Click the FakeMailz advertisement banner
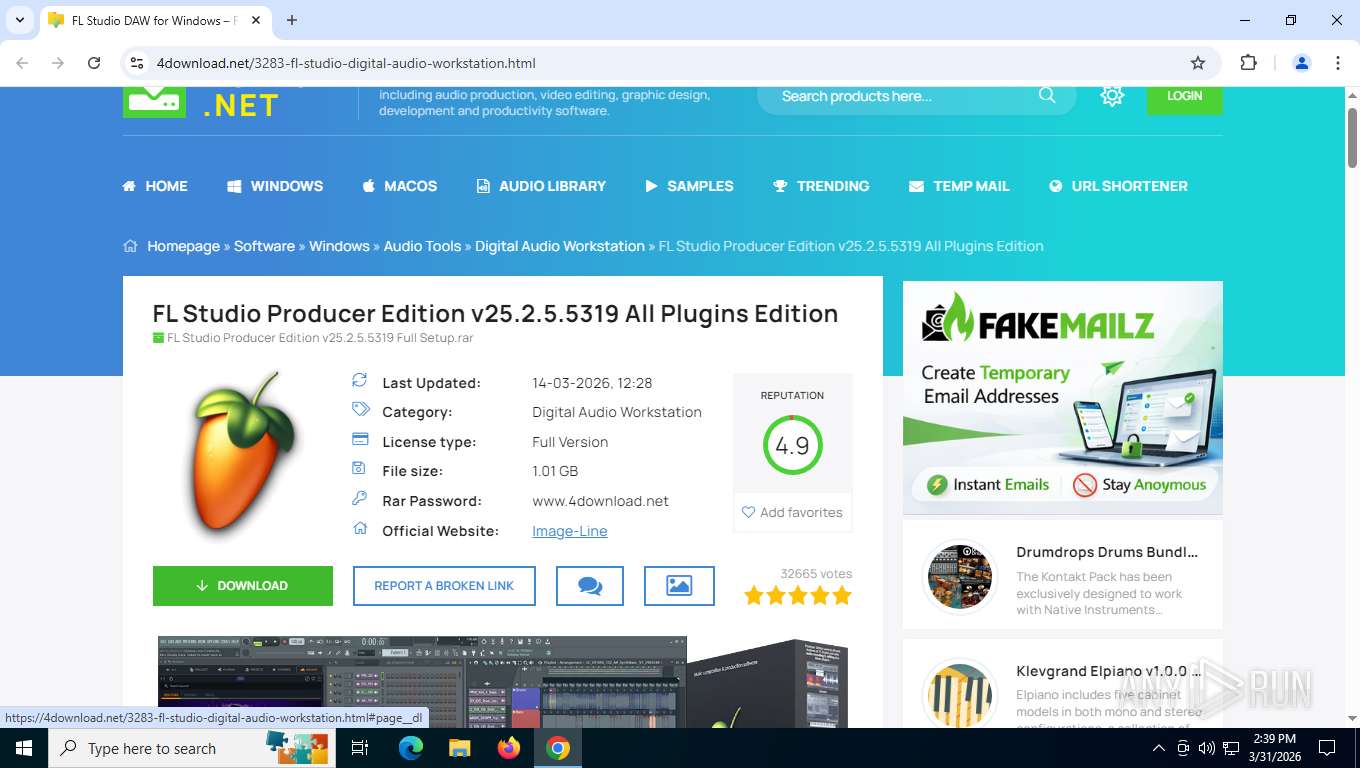Viewport: 1360px width, 768px height. [1062, 398]
